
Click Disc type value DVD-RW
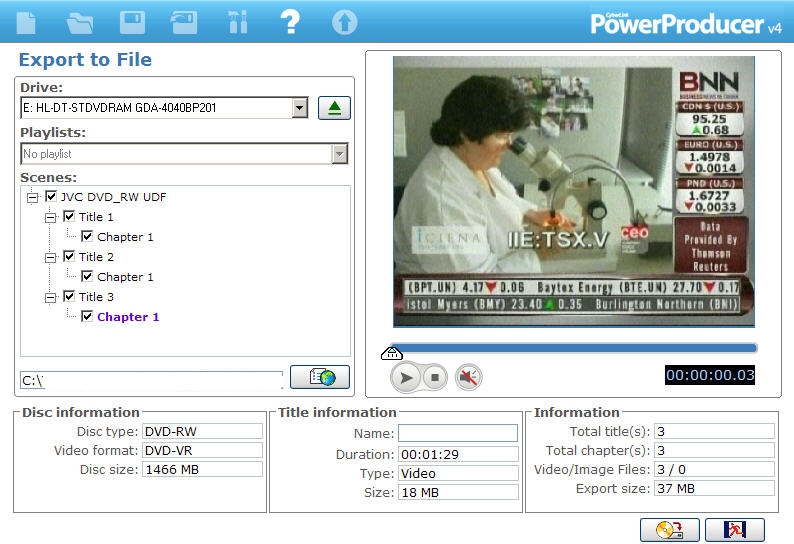[x=203, y=431]
